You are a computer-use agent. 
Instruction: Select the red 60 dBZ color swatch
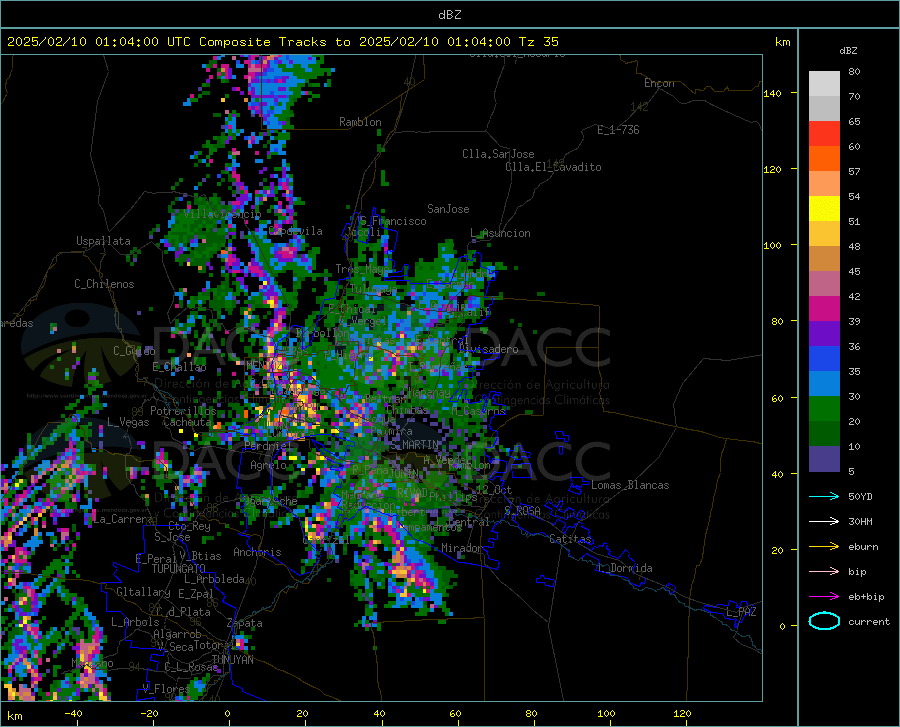click(824, 134)
